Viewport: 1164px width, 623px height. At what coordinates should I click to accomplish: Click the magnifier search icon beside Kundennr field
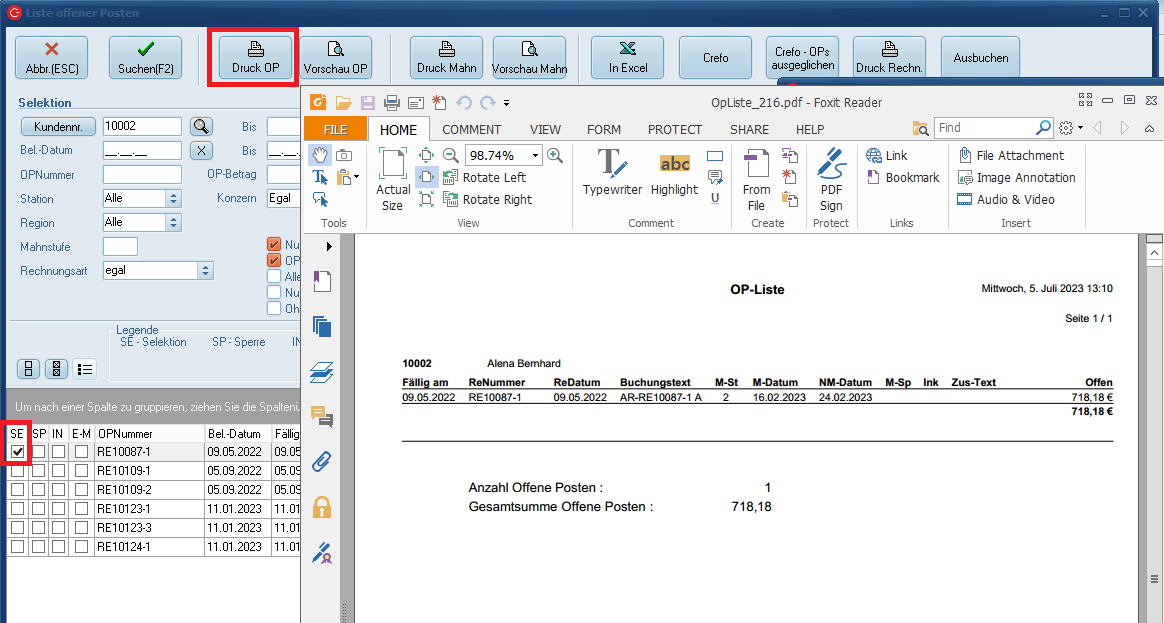click(202, 126)
